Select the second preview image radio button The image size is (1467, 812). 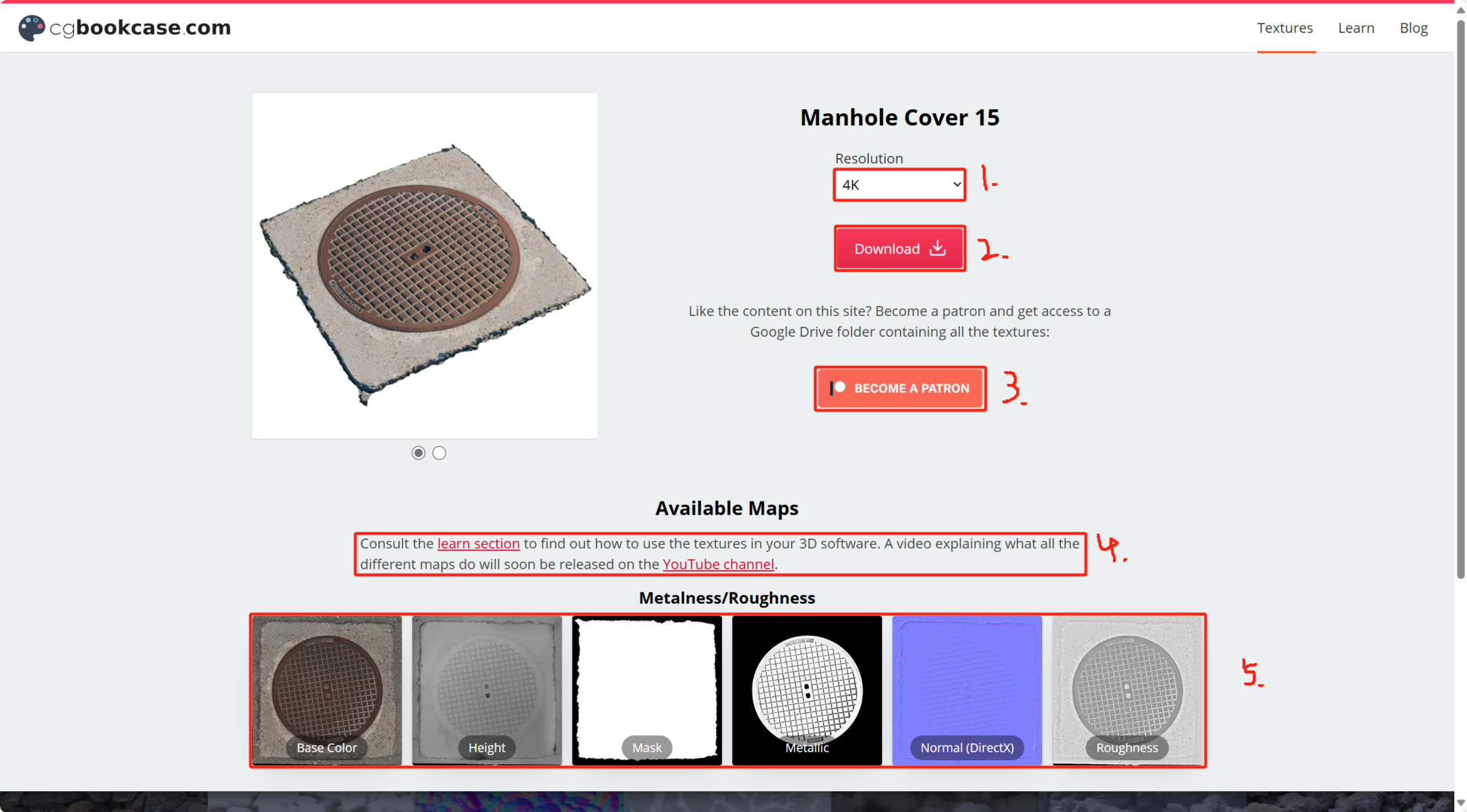click(x=440, y=453)
